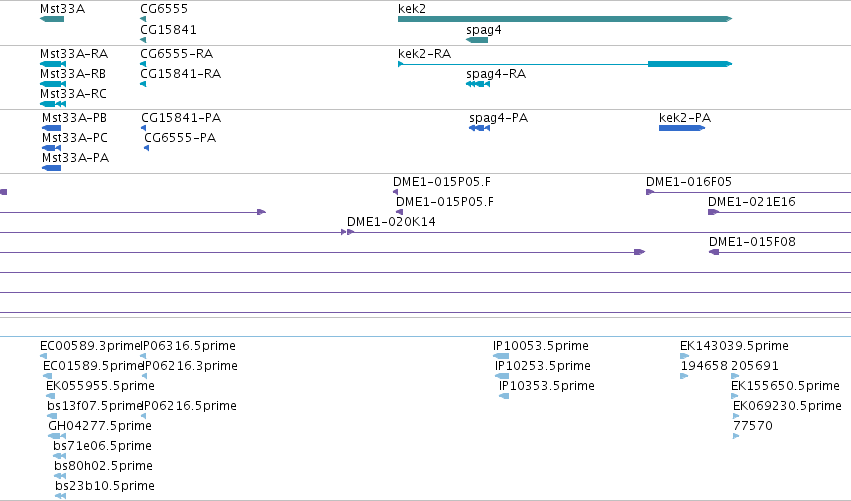Select the IP10253.5prime EST label
Viewport: 851px width, 501px height.
(x=543, y=366)
